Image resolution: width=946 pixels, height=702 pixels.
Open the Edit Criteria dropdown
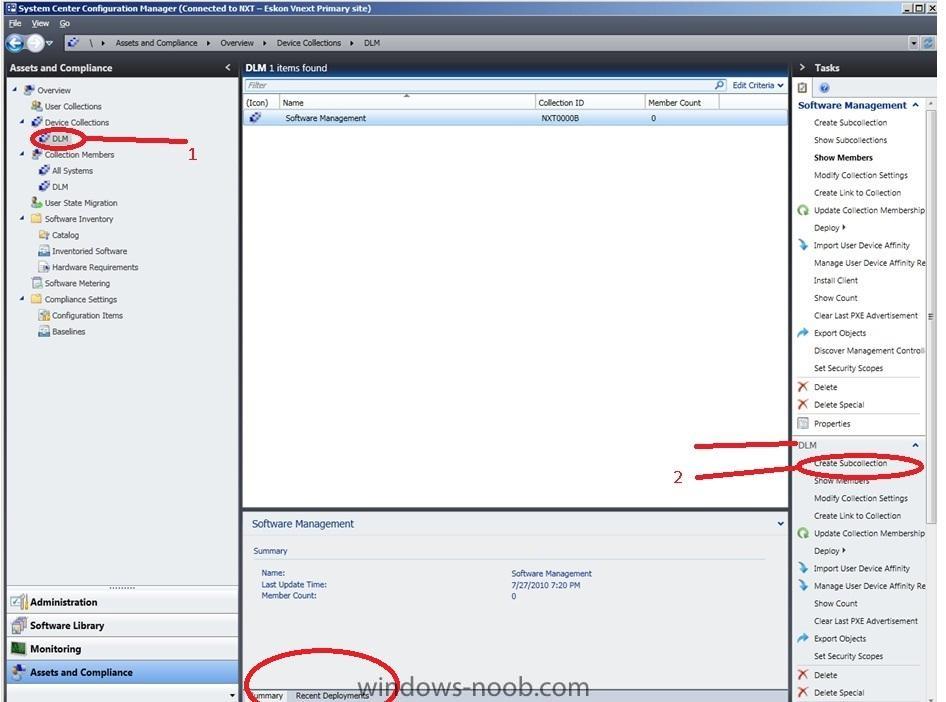pos(758,85)
